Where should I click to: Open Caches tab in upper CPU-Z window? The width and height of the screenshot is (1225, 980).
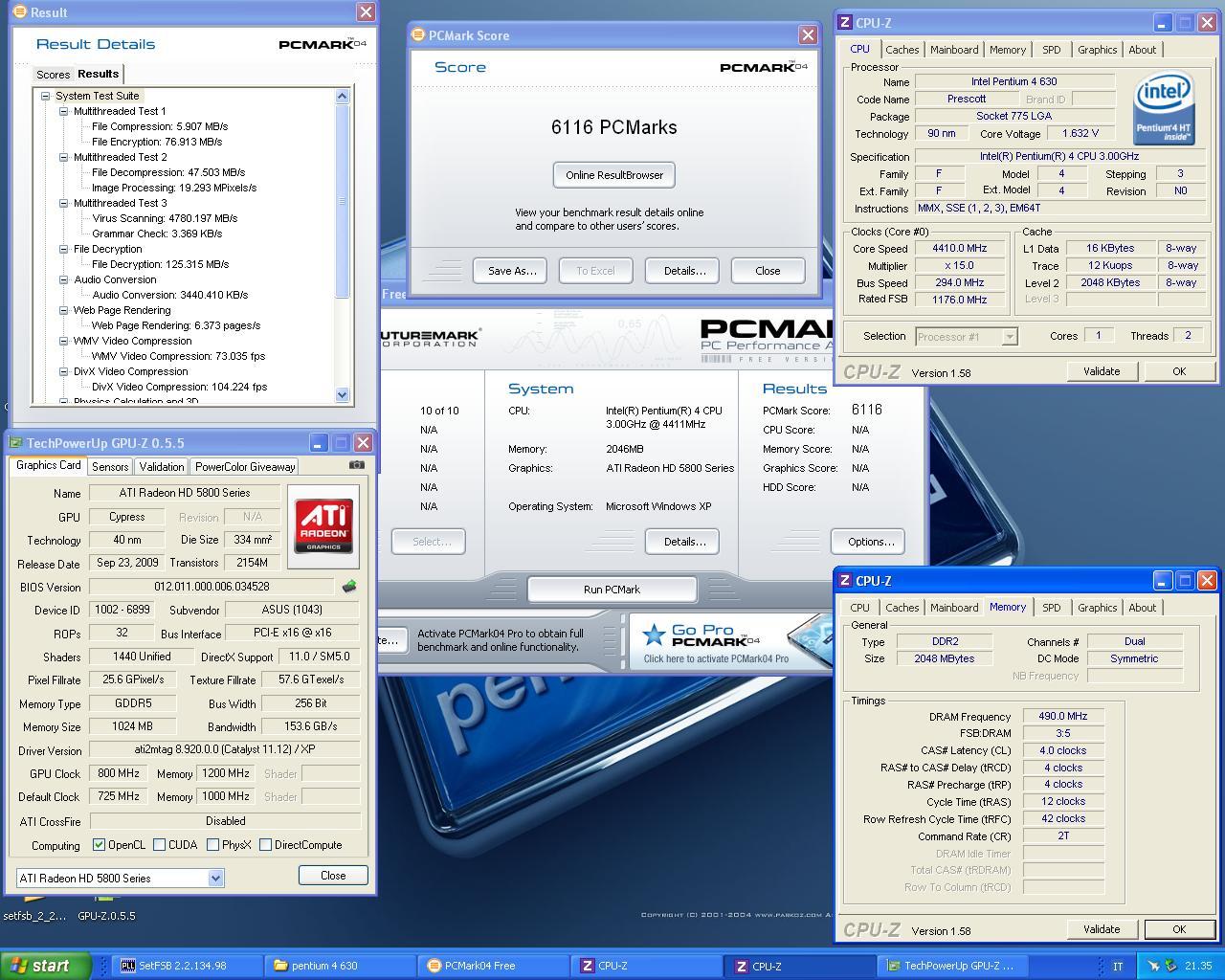(x=902, y=50)
